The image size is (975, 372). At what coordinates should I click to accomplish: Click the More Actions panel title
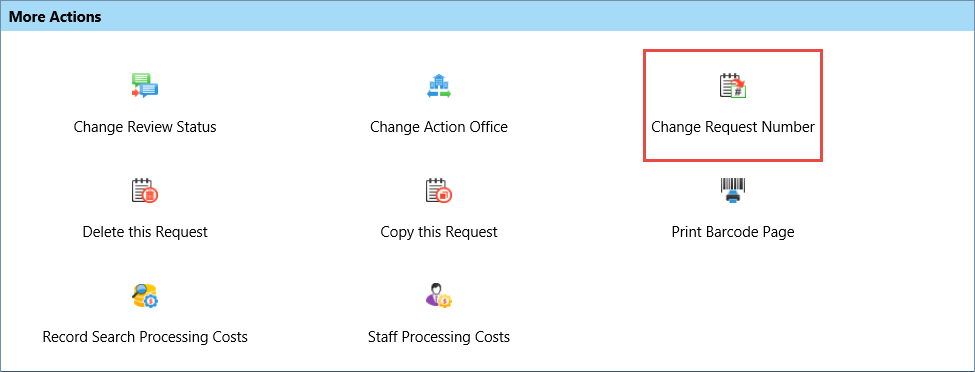pyautogui.click(x=55, y=17)
